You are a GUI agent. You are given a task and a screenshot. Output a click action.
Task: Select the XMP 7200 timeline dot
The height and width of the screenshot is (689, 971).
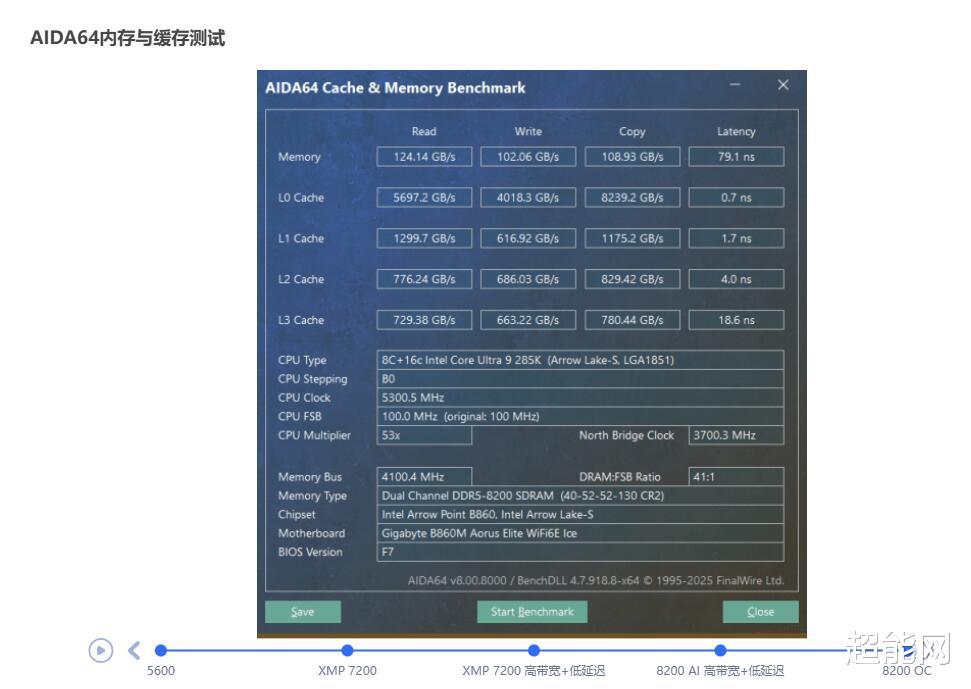click(x=347, y=651)
